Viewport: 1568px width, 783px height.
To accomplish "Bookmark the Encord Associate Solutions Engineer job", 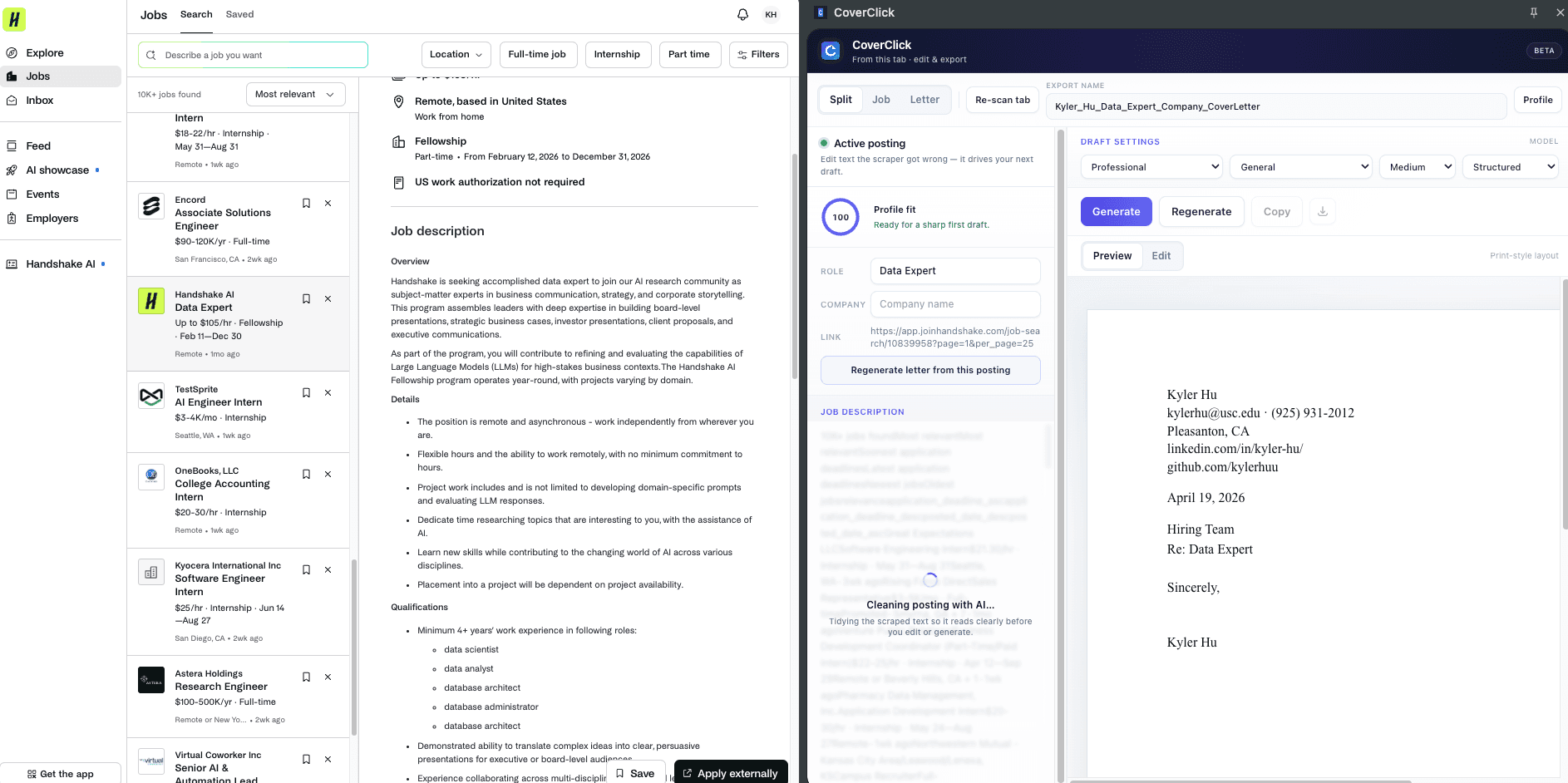I will point(306,203).
